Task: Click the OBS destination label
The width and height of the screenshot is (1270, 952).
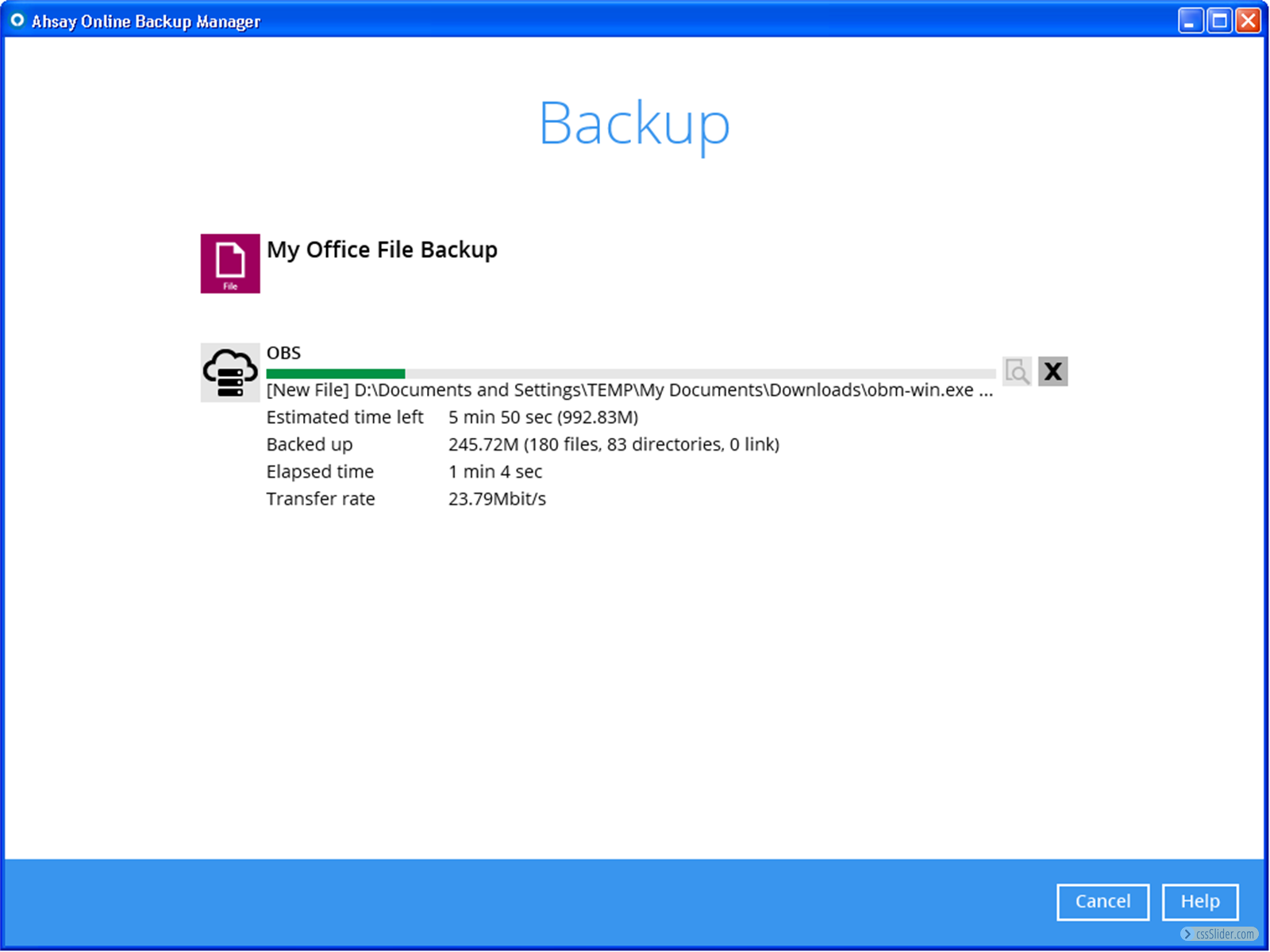Action: [283, 353]
